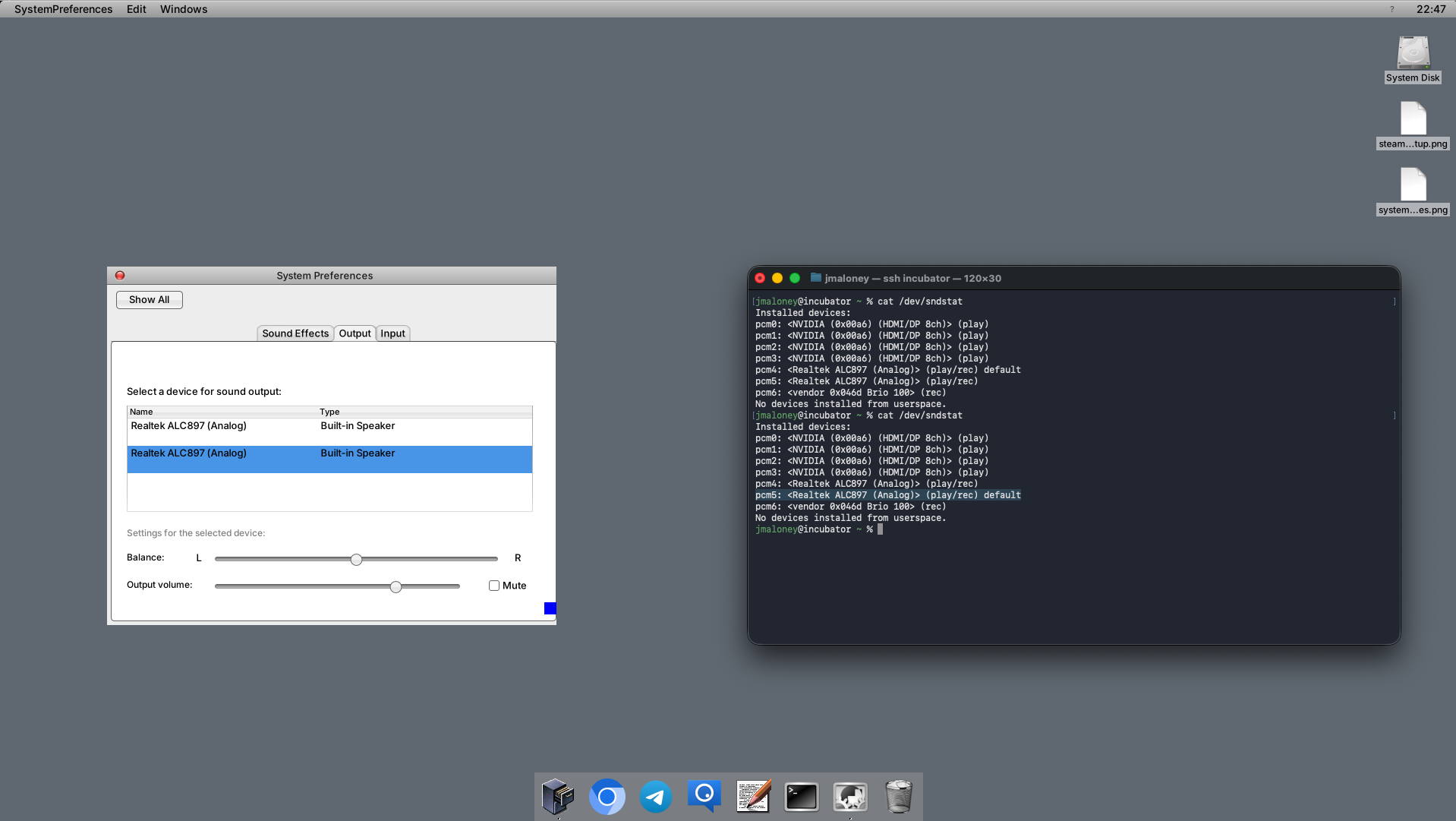This screenshot has height=821, width=1456.
Task: Click the System Preferences dock icon
Action: [849, 797]
